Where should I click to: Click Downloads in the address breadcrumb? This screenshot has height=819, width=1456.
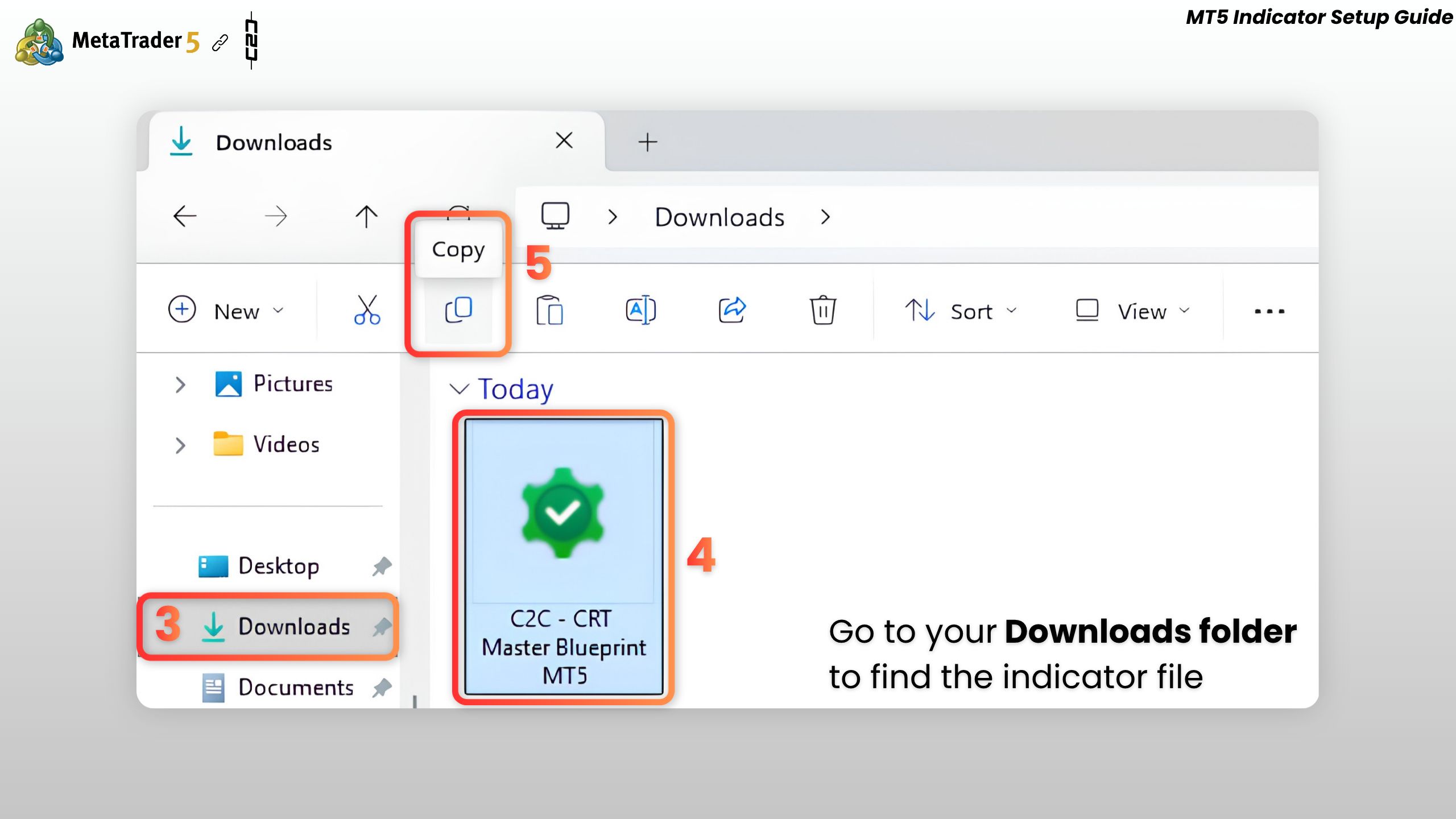[x=719, y=217]
